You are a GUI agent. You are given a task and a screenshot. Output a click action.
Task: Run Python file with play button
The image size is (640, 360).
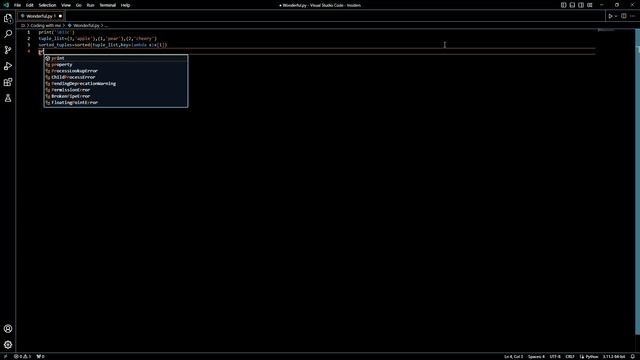pyautogui.click(x=610, y=16)
